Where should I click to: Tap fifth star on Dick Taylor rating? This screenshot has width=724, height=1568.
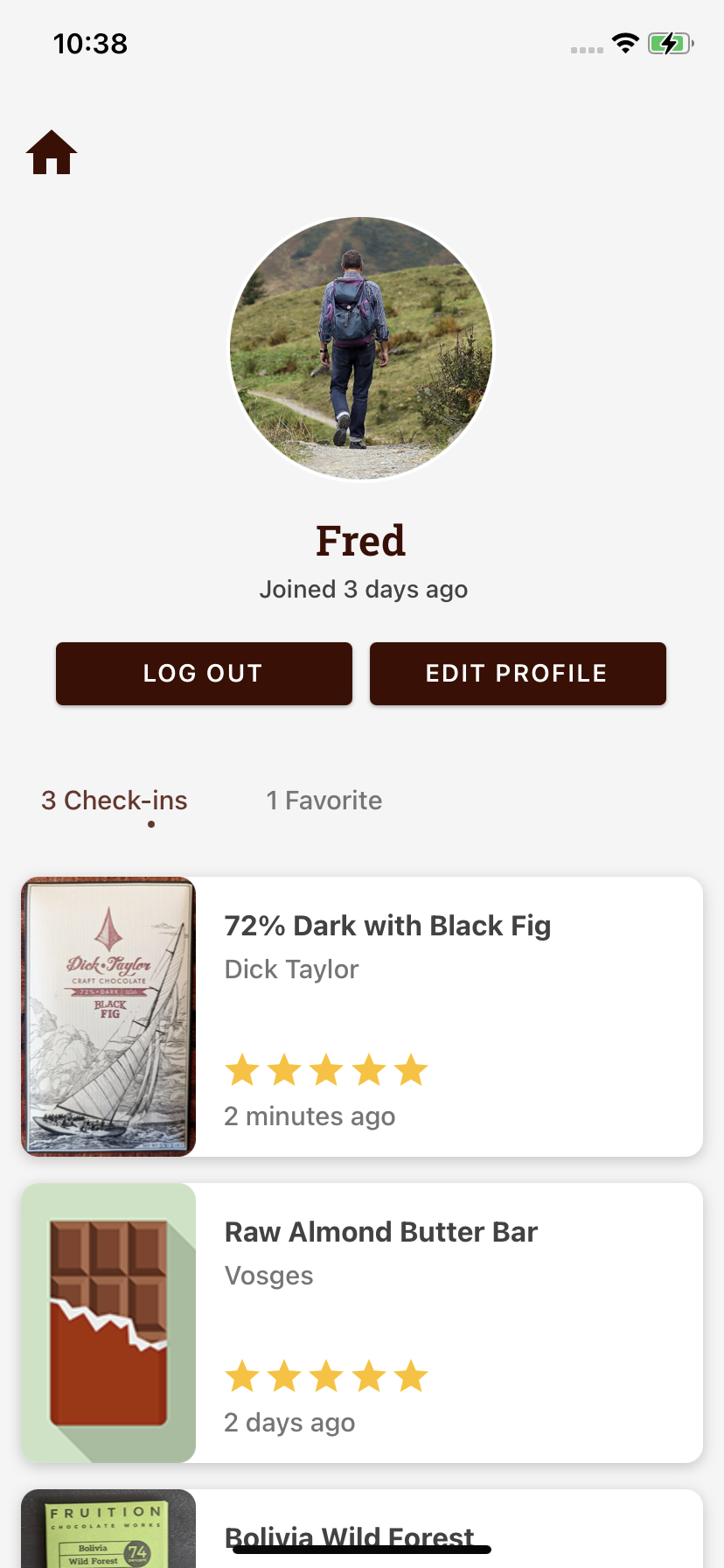[x=411, y=1070]
